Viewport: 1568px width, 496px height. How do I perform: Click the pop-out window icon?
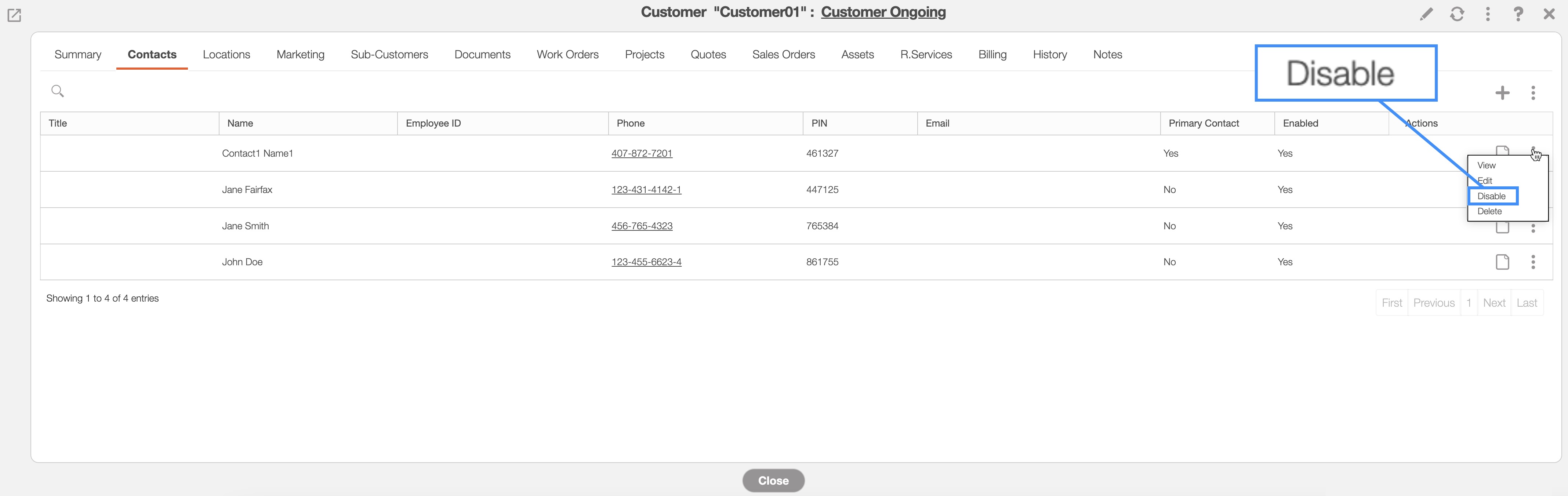point(14,15)
